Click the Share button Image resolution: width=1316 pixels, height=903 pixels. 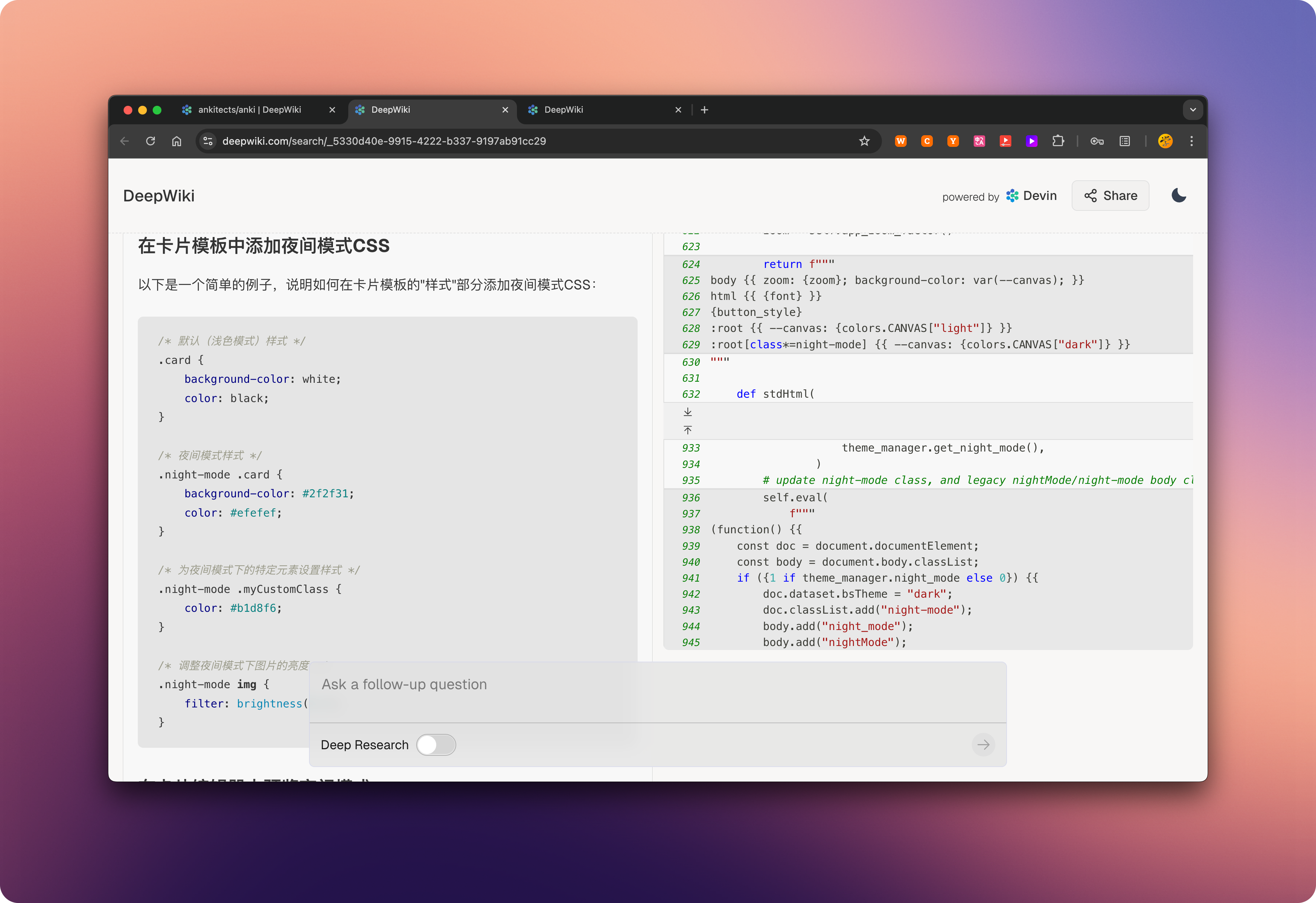[1110, 195]
